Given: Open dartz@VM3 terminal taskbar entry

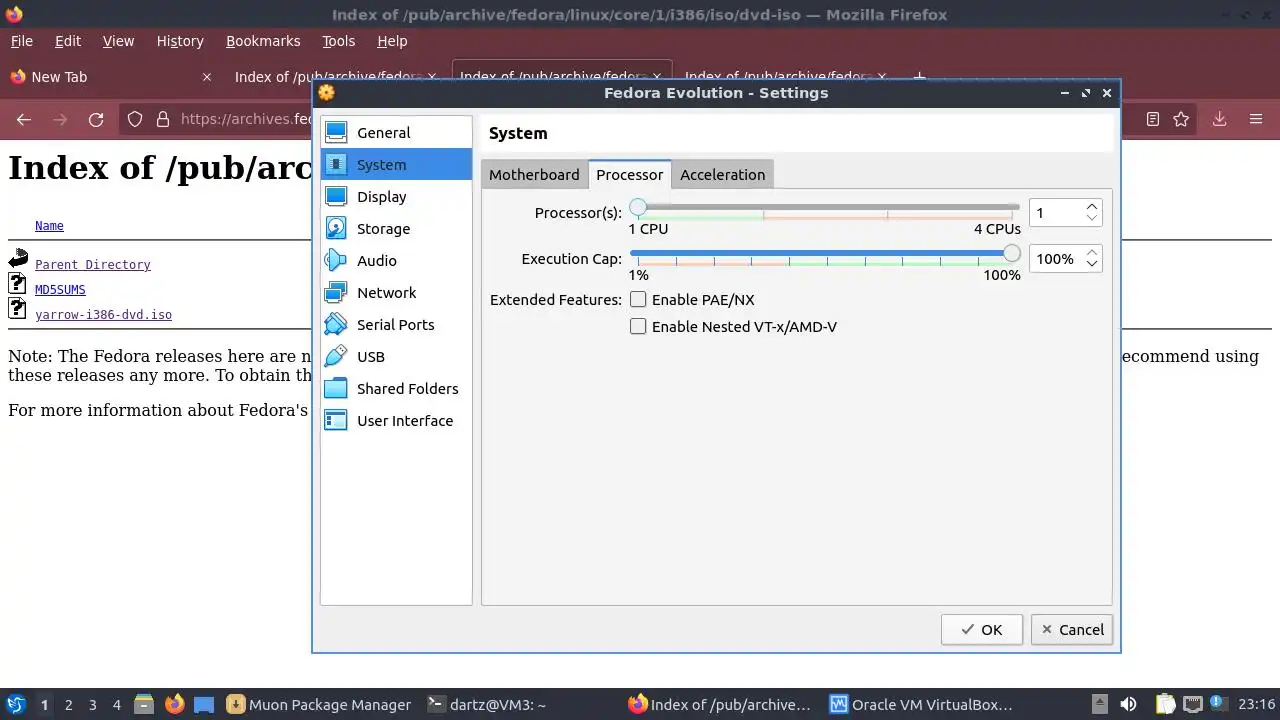Looking at the screenshot, I should click(486, 704).
